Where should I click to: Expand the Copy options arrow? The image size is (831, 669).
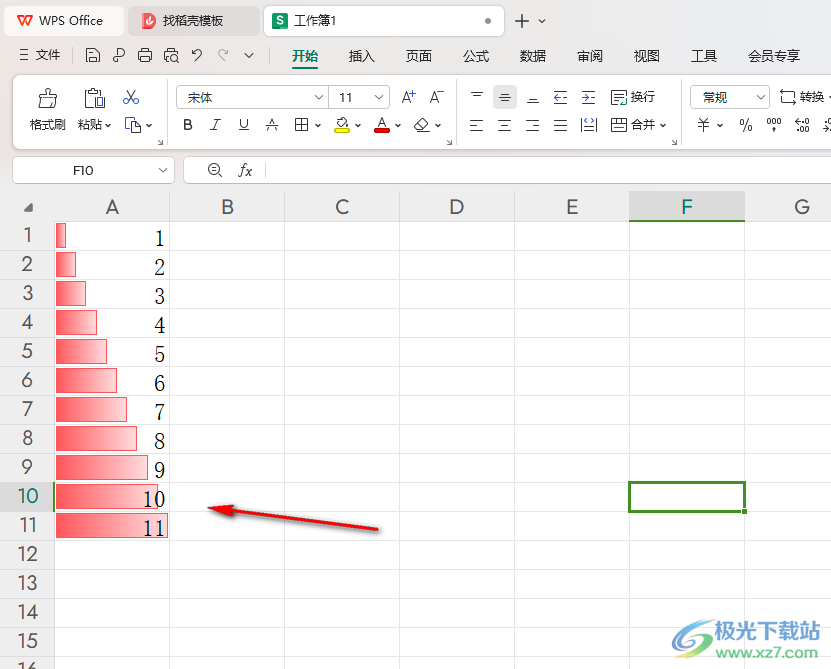click(149, 126)
